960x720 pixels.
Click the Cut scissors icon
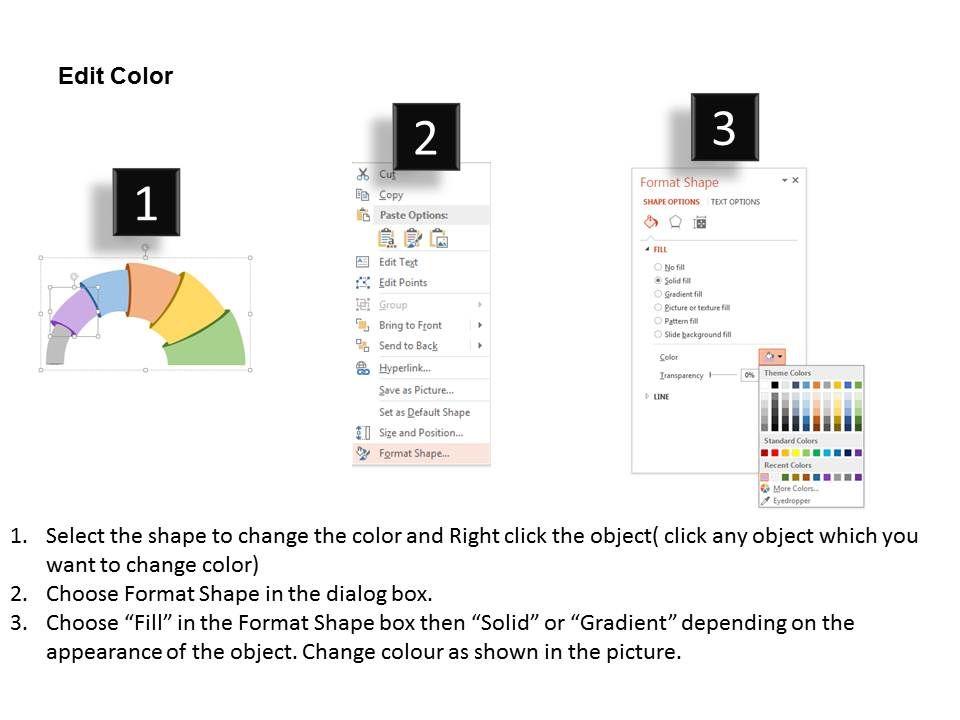[363, 175]
